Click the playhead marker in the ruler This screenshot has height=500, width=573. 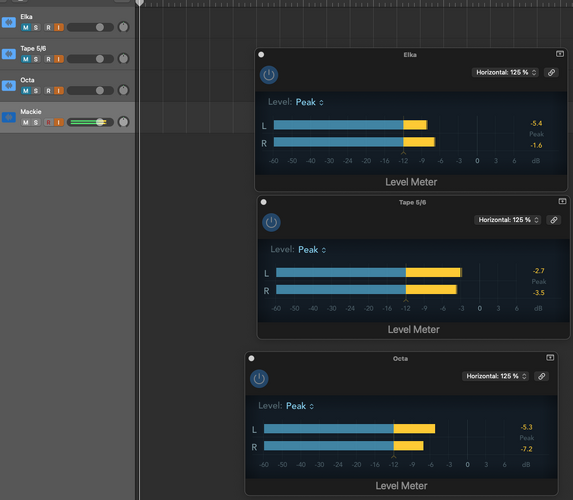tap(139, 3)
